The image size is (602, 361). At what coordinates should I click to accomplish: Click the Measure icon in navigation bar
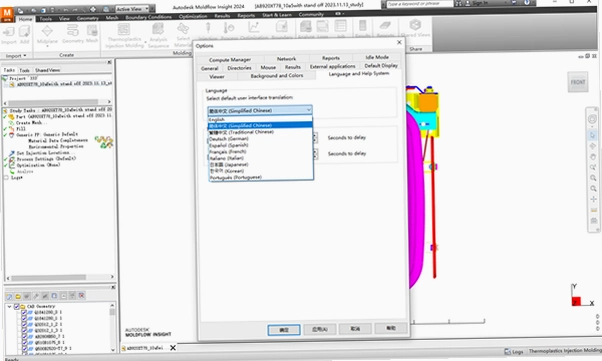point(594,210)
